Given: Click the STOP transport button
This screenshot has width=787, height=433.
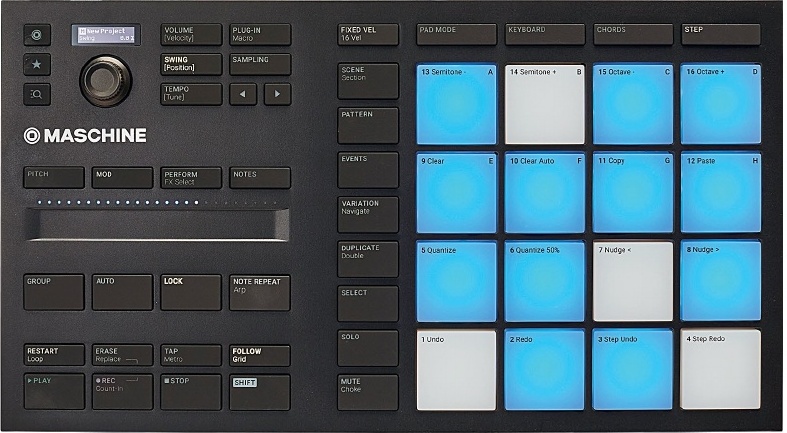Looking at the screenshot, I should pos(191,392).
